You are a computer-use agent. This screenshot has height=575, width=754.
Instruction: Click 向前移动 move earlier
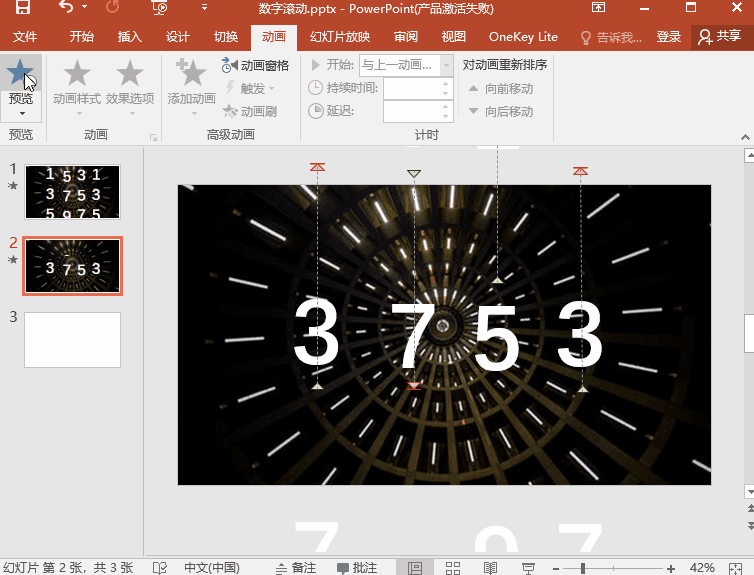(x=501, y=88)
